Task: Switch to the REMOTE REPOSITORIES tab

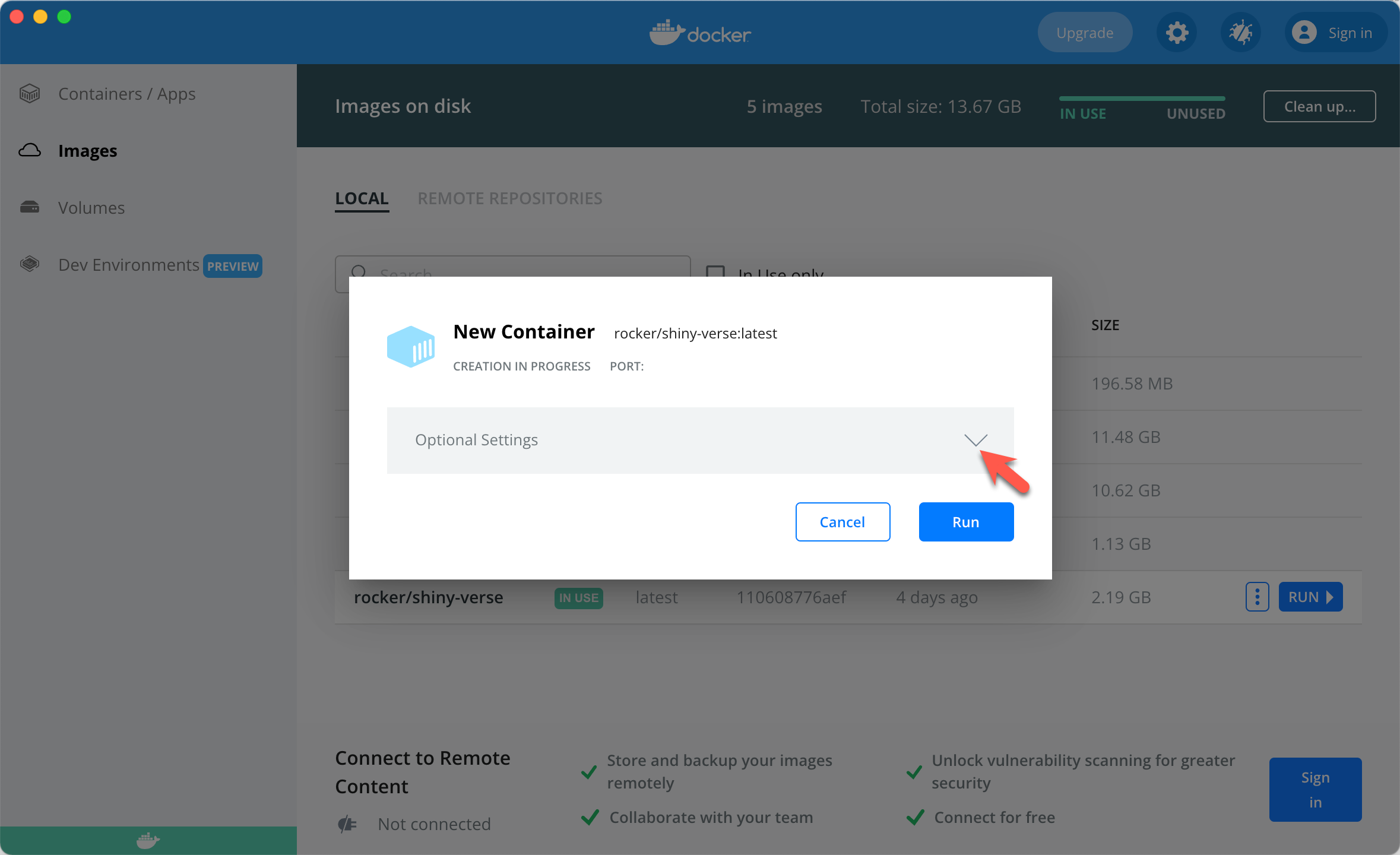Action: coord(510,199)
